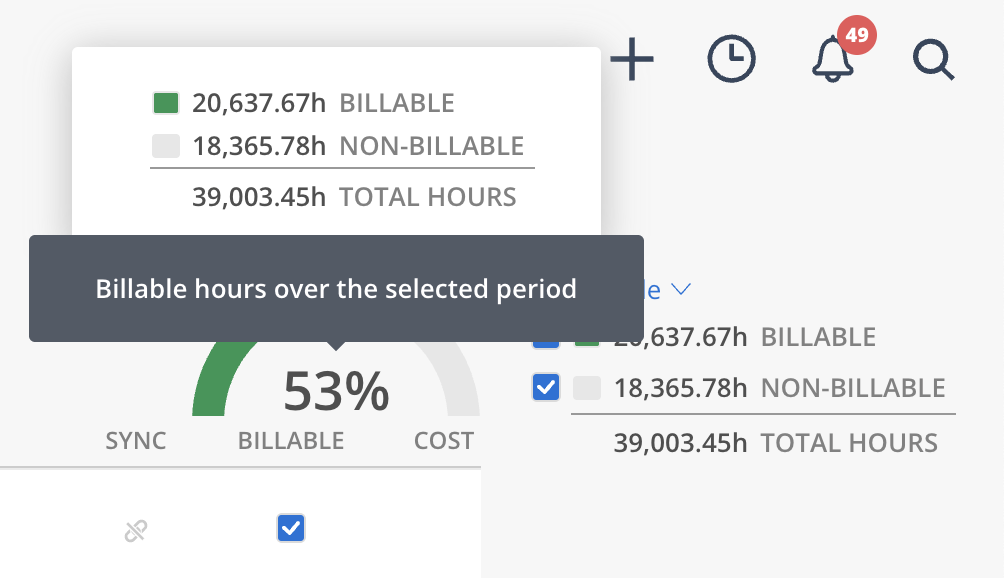Click the plus icon to add new
Image resolution: width=1004 pixels, height=578 pixels.
pyautogui.click(x=632, y=60)
